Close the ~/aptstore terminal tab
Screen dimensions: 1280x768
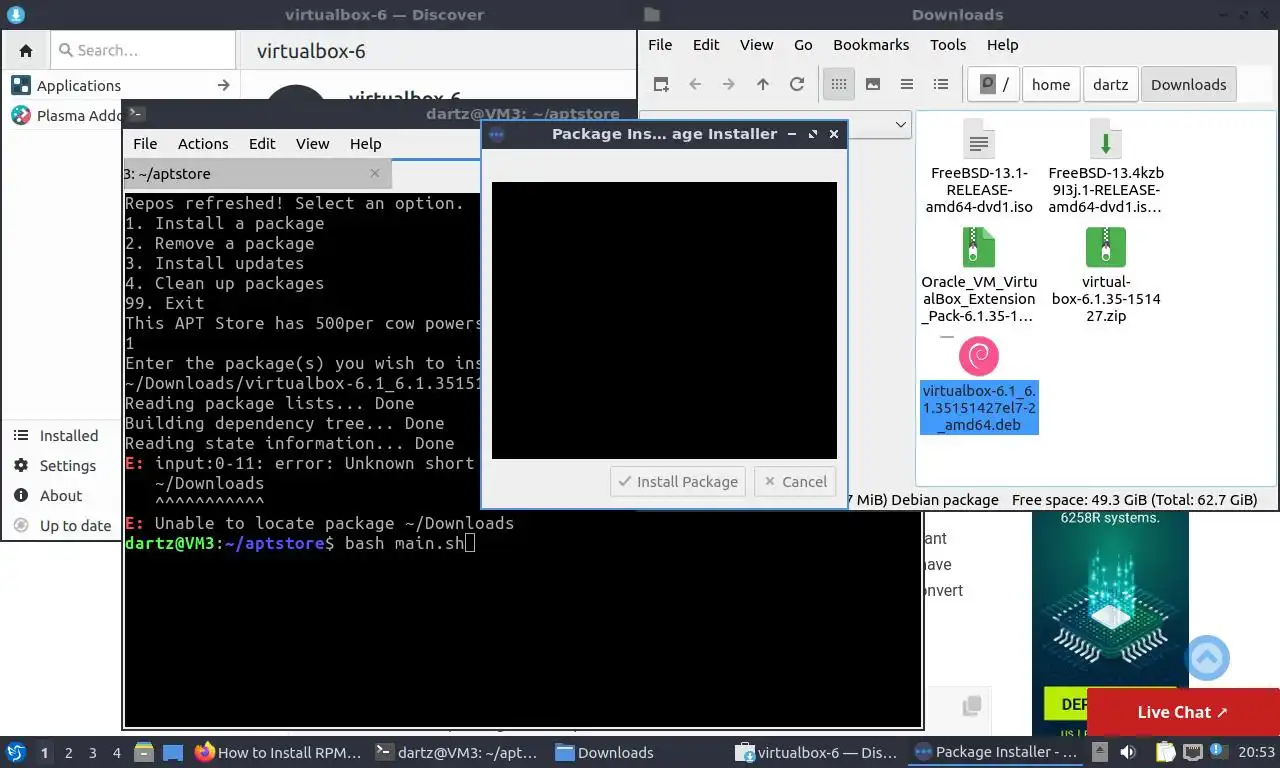pyautogui.click(x=375, y=173)
